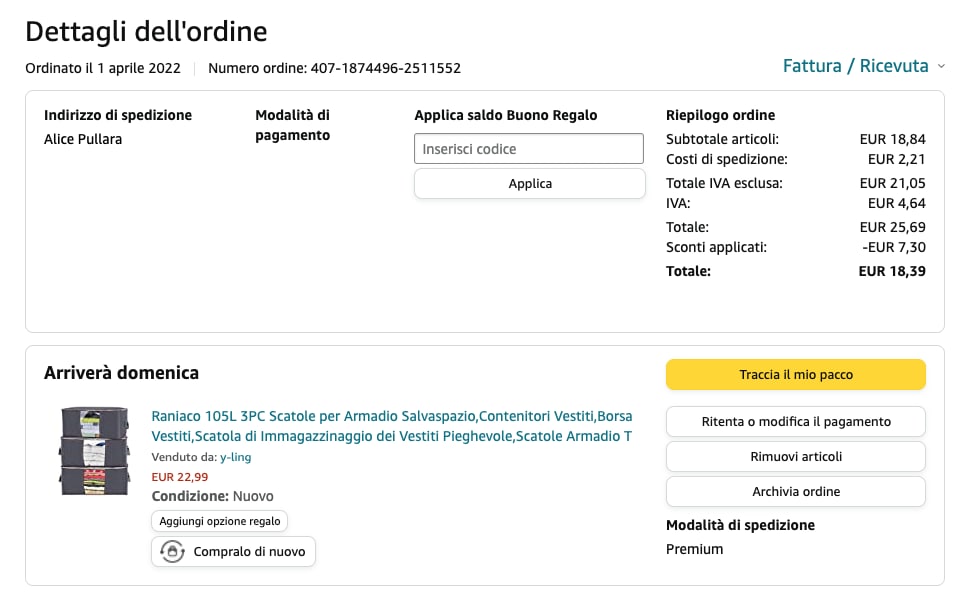Click the Inserisci codice gift code field
Viewport: 978px width, 614px height.
tap(529, 149)
